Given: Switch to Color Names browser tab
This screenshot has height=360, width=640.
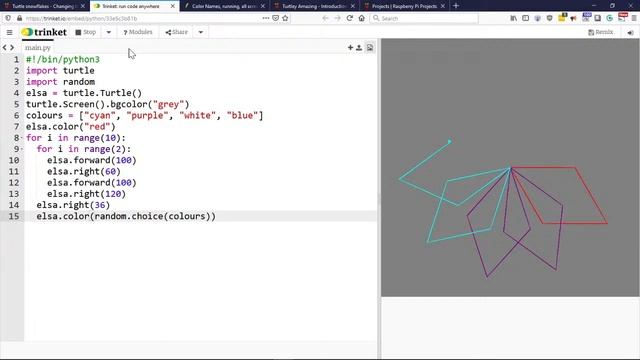Looking at the screenshot, I should click(x=224, y=6).
